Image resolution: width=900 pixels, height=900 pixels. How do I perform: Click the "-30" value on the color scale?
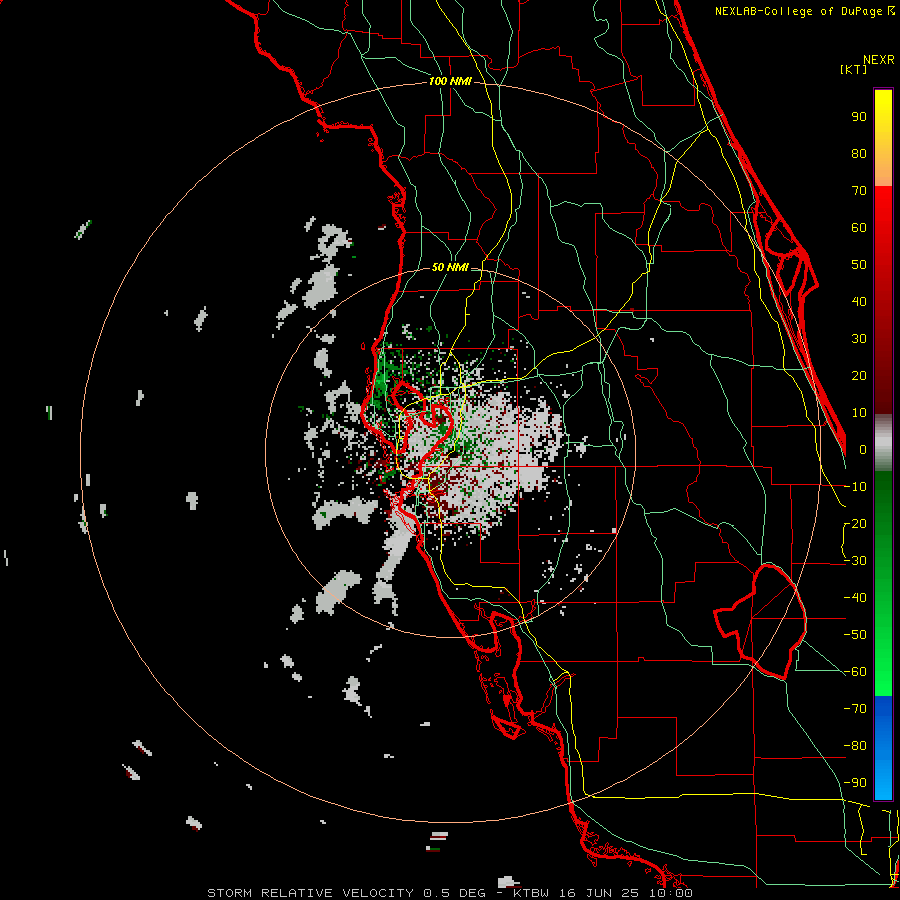pos(855,561)
